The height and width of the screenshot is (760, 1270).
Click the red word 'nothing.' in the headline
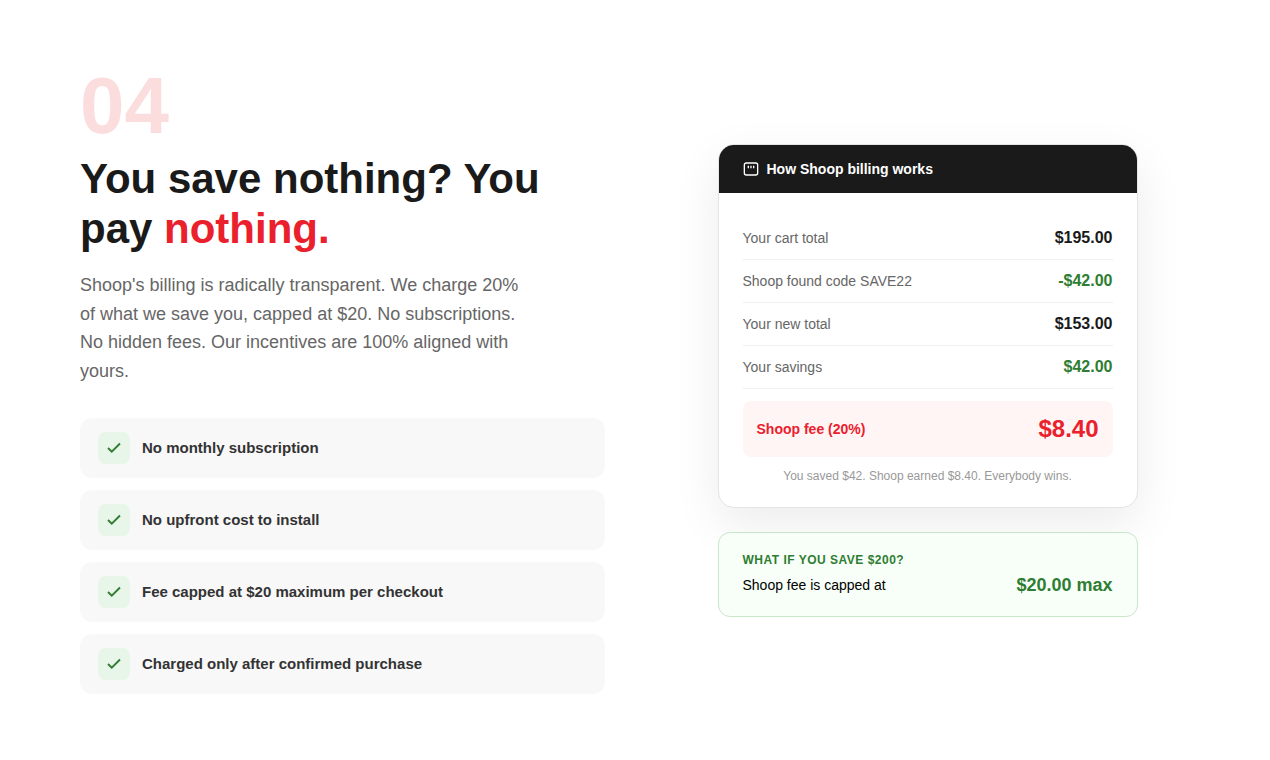tap(247, 229)
